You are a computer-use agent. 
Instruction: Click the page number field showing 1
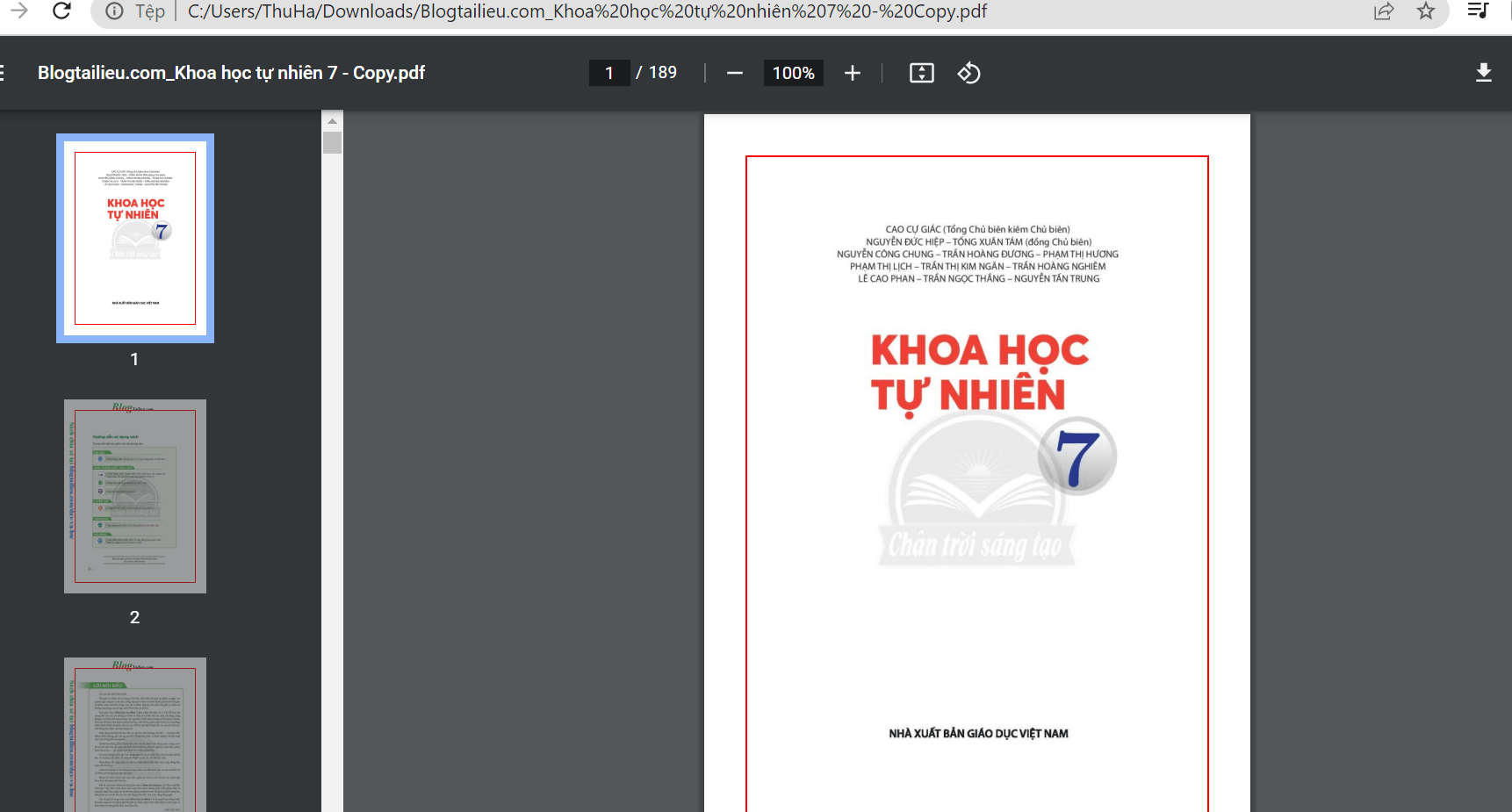609,73
